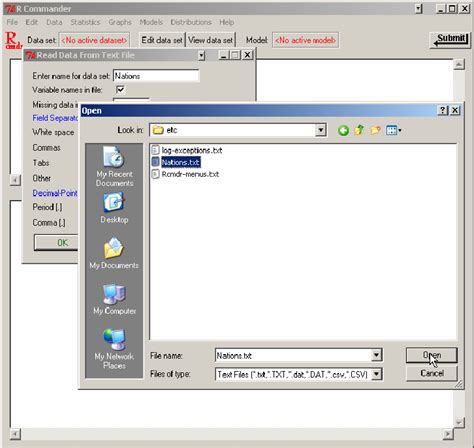
Task: Click bottom scrollbar left arrow
Action: (15, 434)
